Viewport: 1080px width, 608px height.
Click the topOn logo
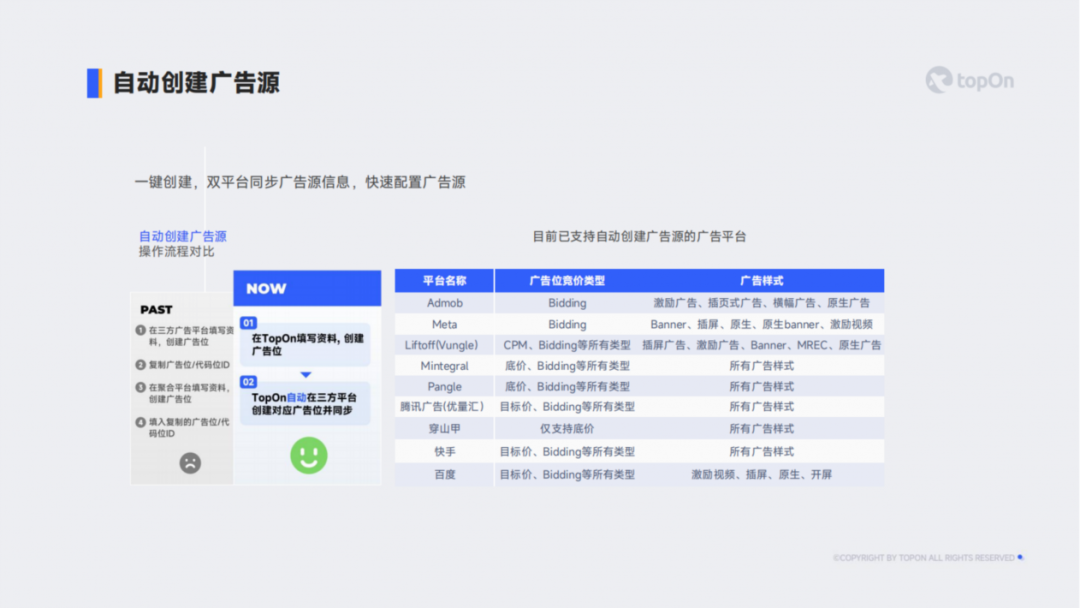[970, 81]
